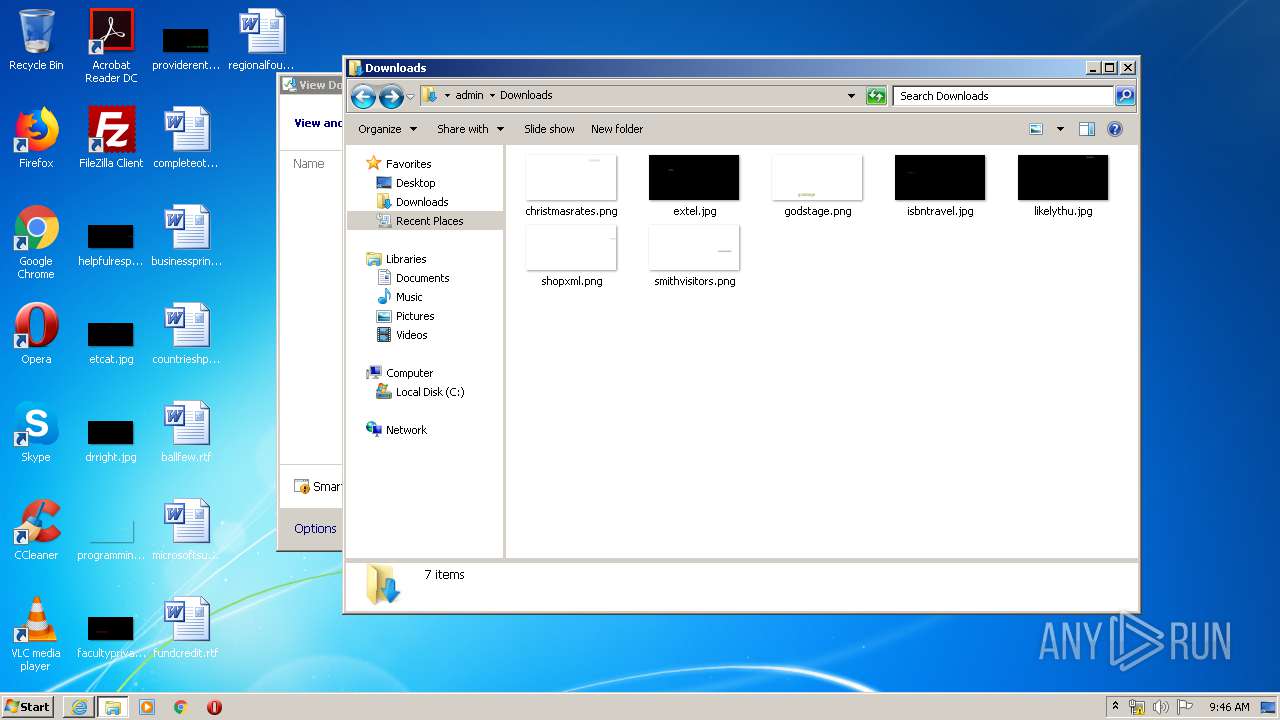The height and width of the screenshot is (720, 1280).
Task: Select the extel.jpg file
Action: (694, 186)
